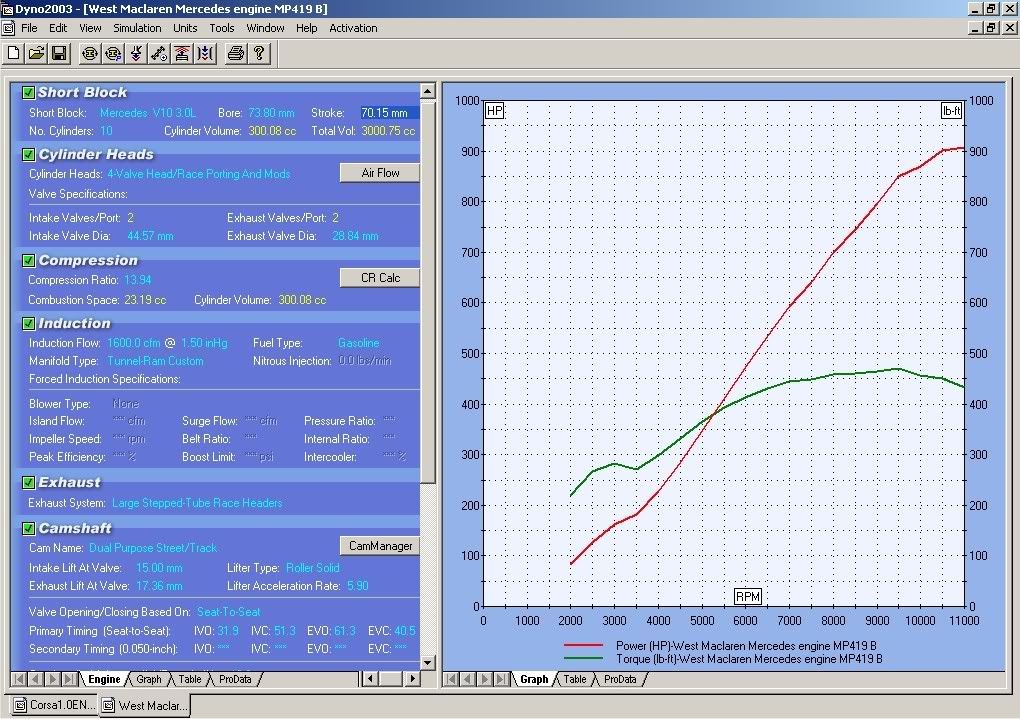Screen dimensions: 1020x719
Task: Click the CR Calc button
Action: (380, 278)
